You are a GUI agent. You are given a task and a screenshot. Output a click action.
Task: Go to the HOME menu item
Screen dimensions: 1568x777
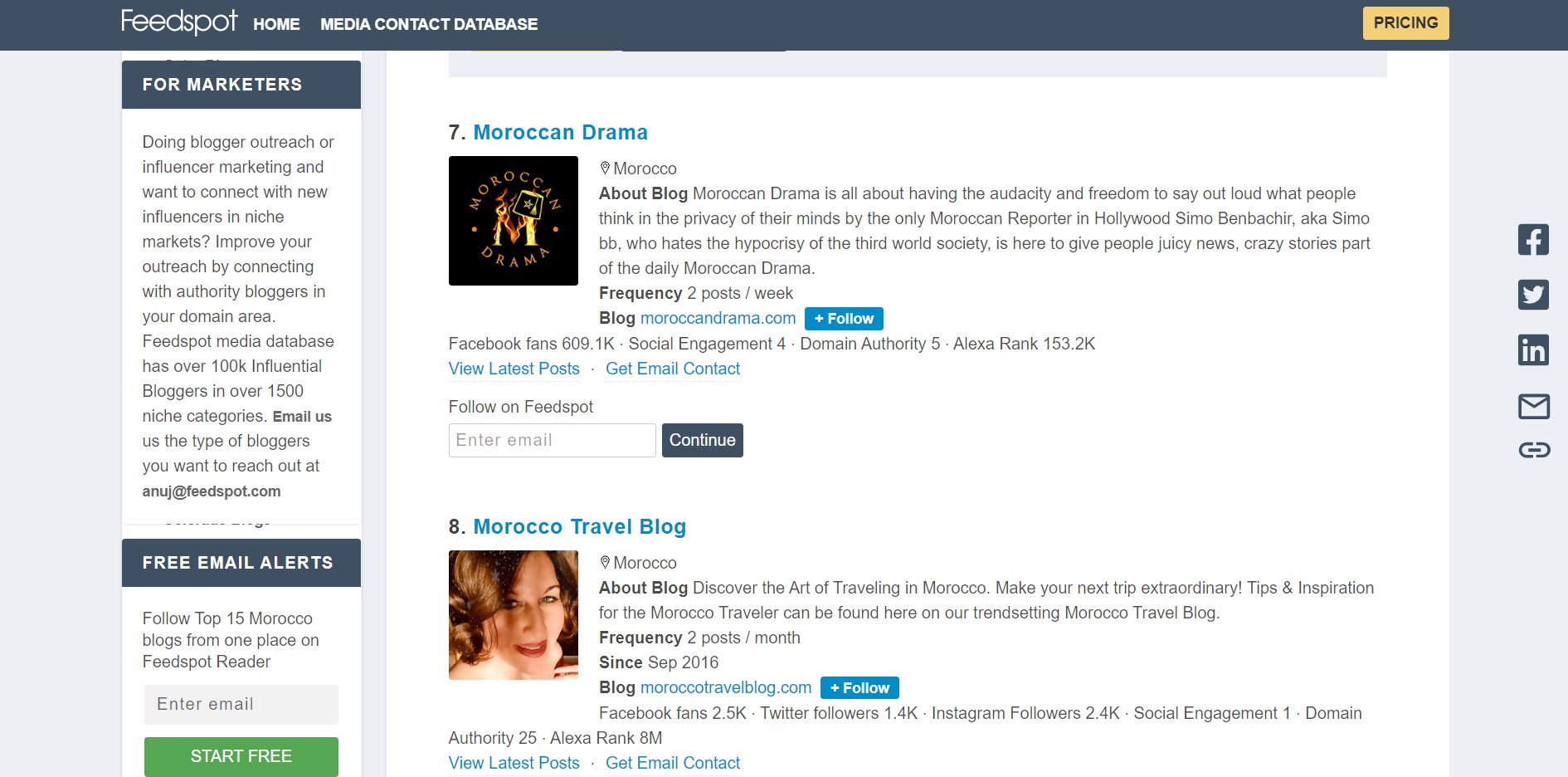click(x=276, y=25)
